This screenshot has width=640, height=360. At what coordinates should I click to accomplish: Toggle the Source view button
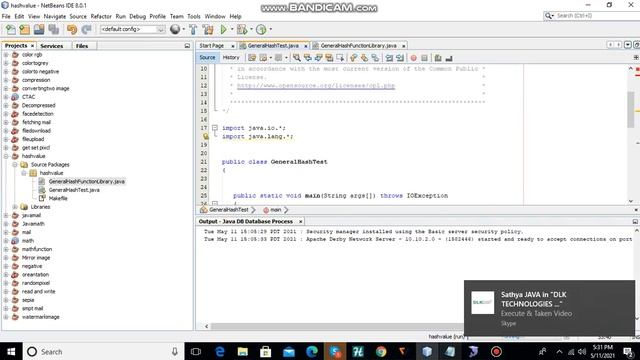tap(207, 58)
